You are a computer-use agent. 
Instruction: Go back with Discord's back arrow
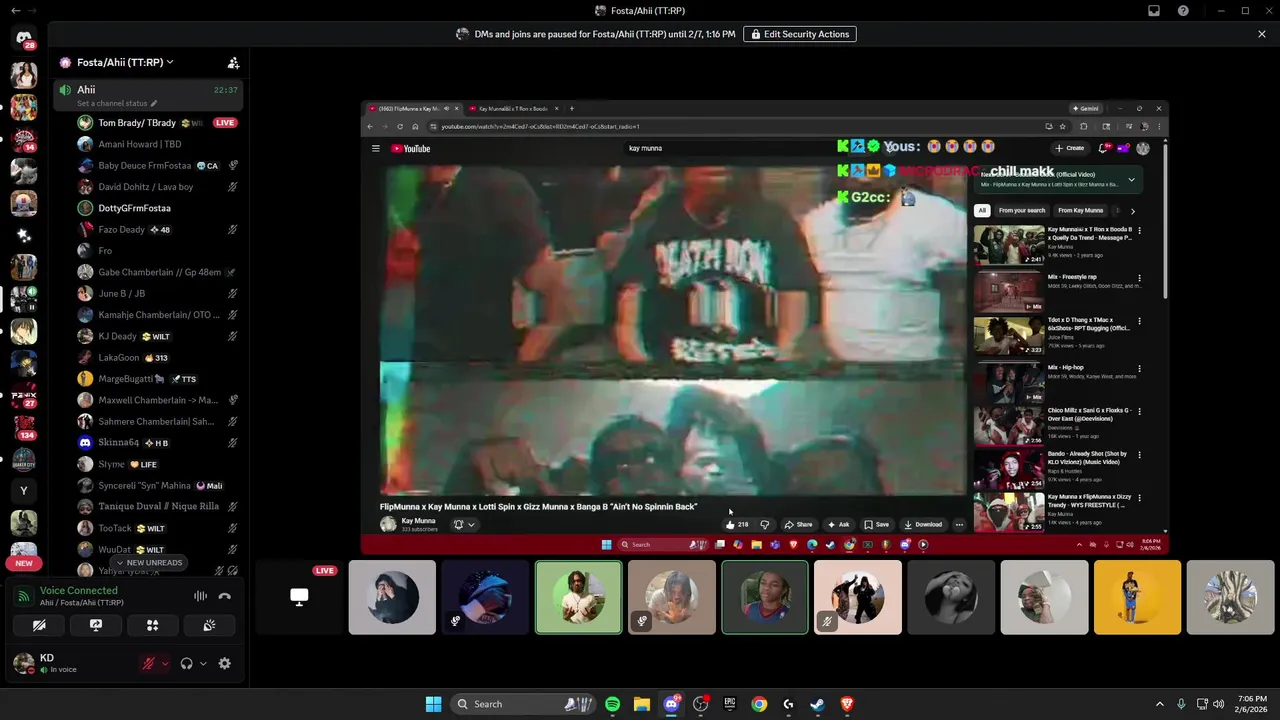[15, 11]
